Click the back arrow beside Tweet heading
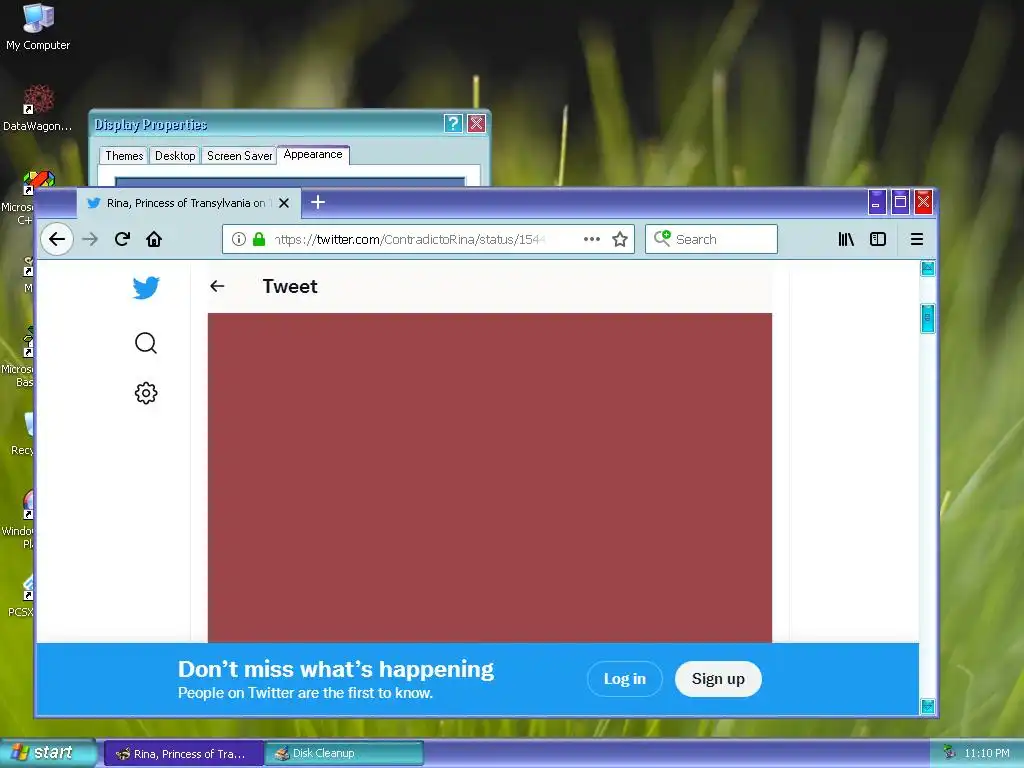The width and height of the screenshot is (1024, 768). (x=217, y=286)
